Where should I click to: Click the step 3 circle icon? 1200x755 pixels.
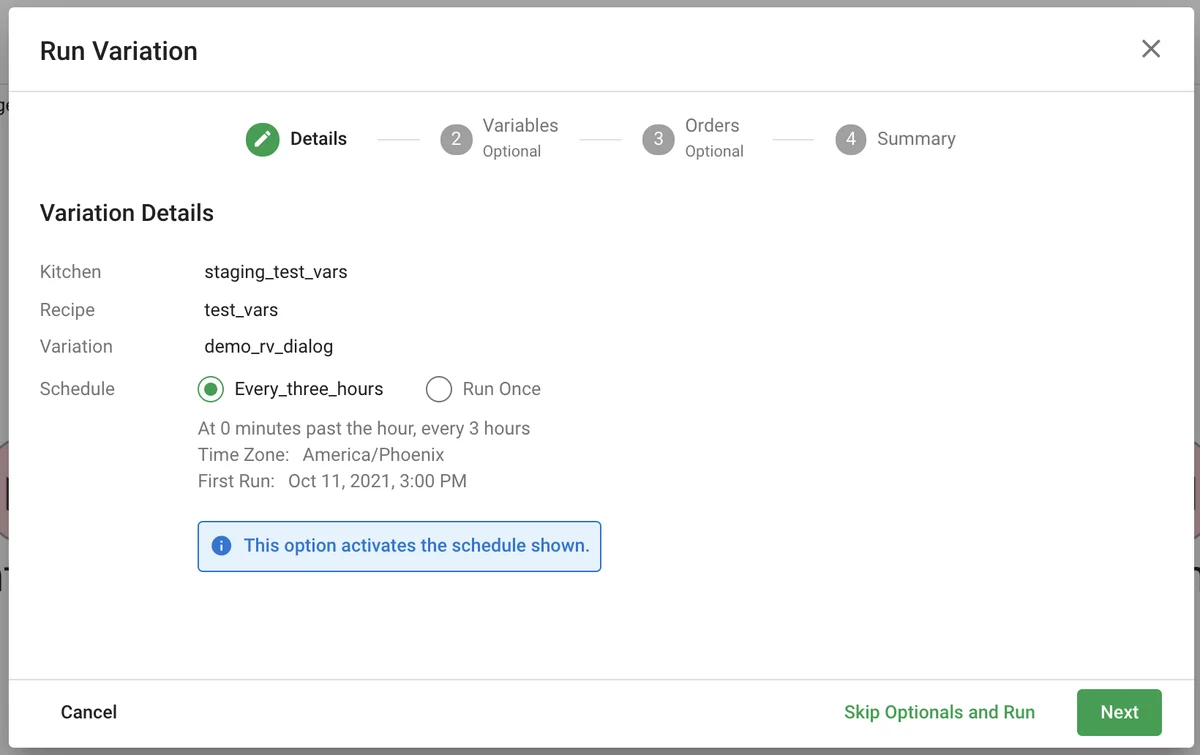(658, 139)
